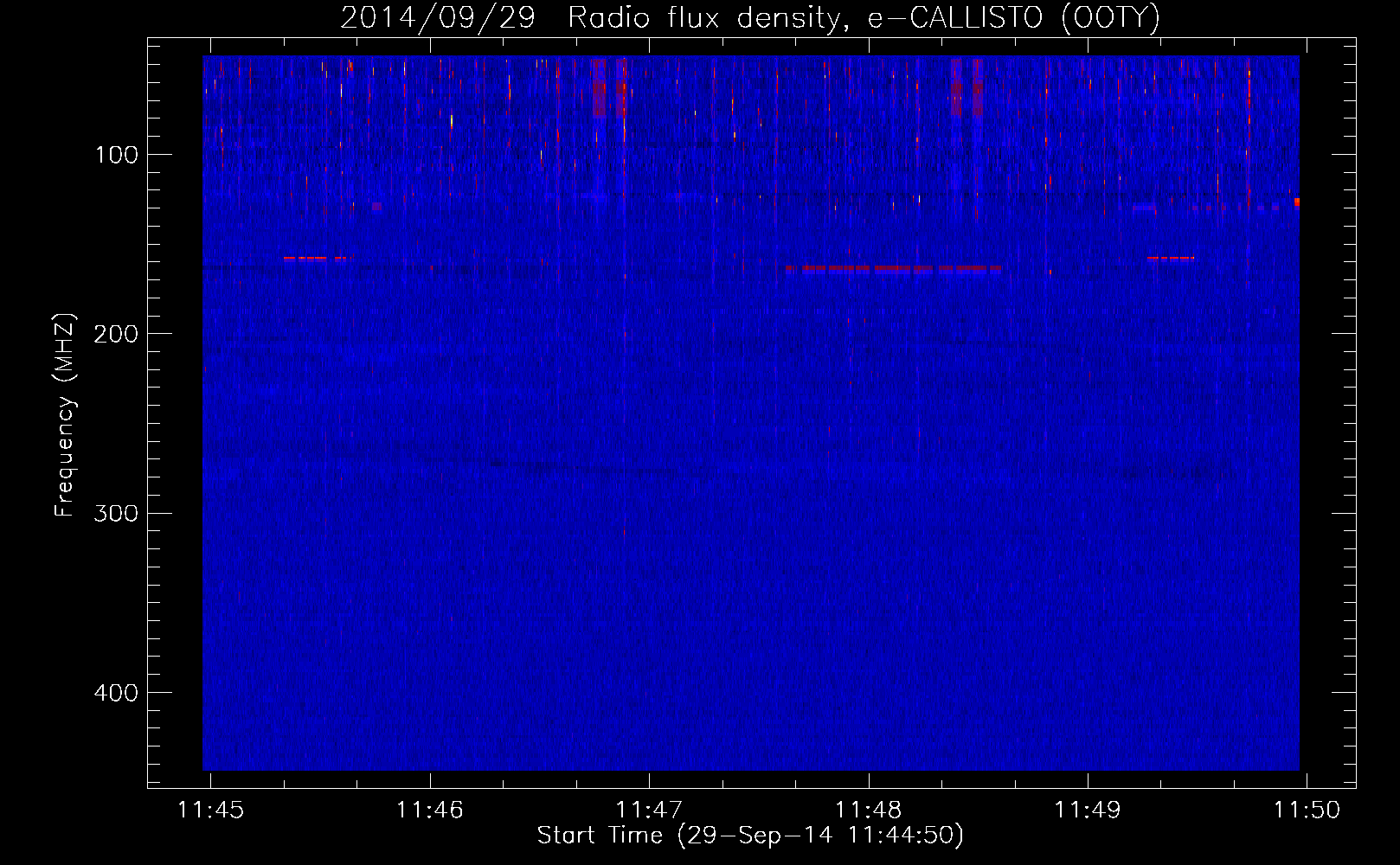Select the 11:48 time tick label
This screenshot has height=865, width=1400.
[x=869, y=810]
